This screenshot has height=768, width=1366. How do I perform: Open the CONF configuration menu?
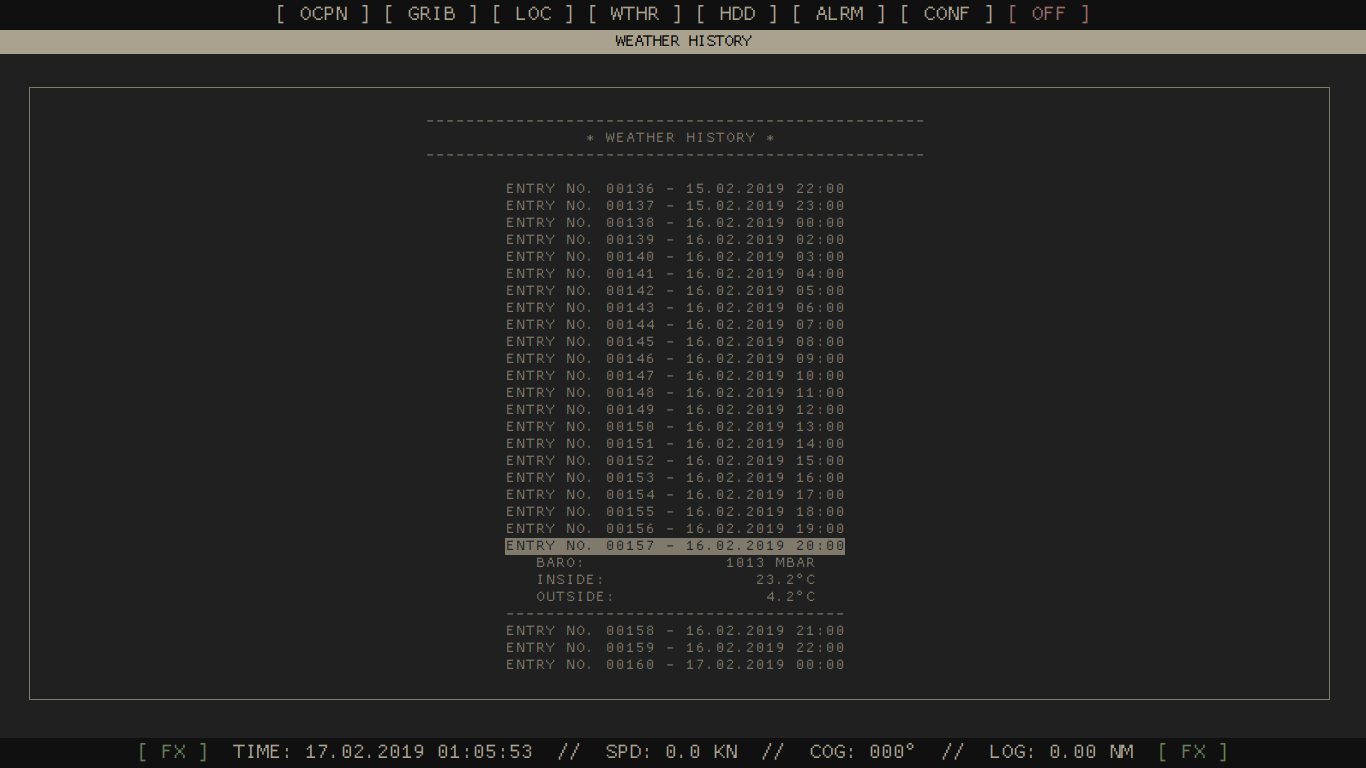pos(947,14)
